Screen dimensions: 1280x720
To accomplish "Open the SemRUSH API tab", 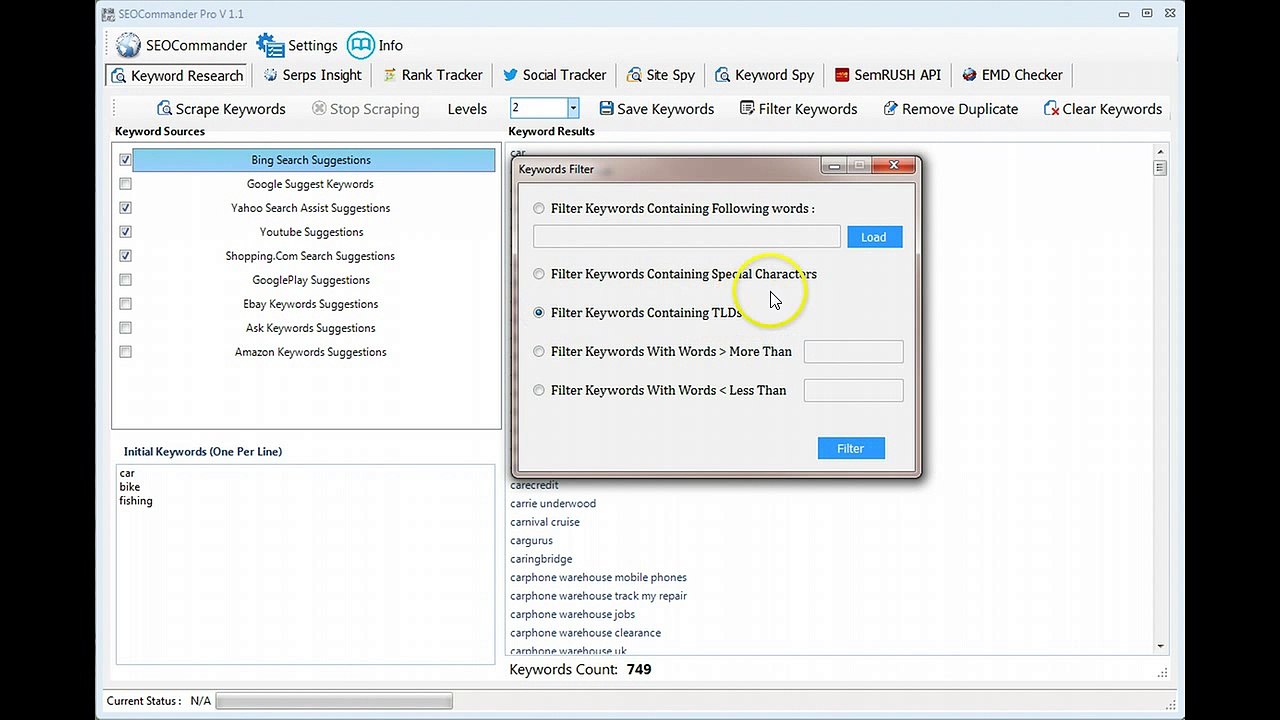I will pyautogui.click(x=888, y=75).
